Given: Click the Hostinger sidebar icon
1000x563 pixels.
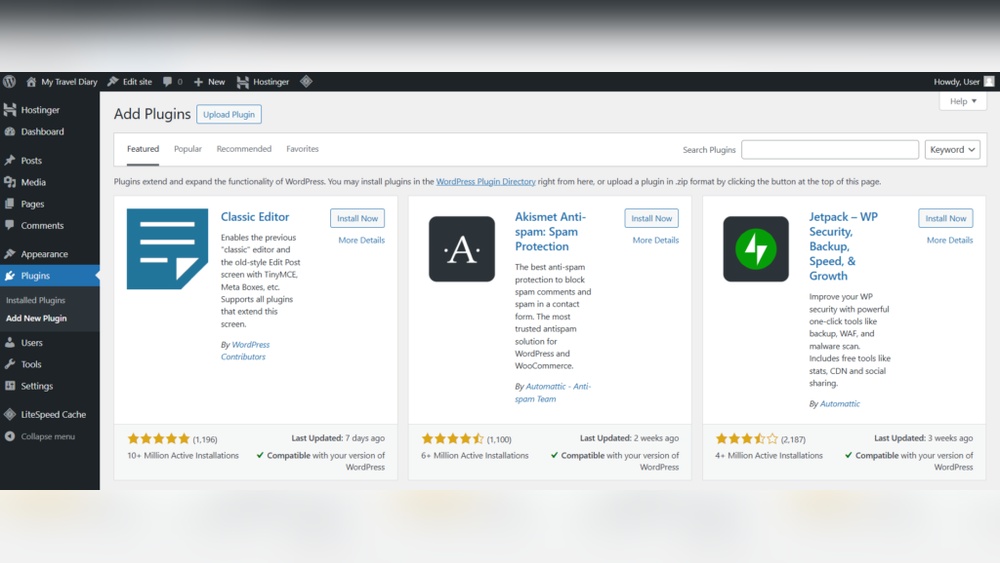Looking at the screenshot, I should (10, 110).
